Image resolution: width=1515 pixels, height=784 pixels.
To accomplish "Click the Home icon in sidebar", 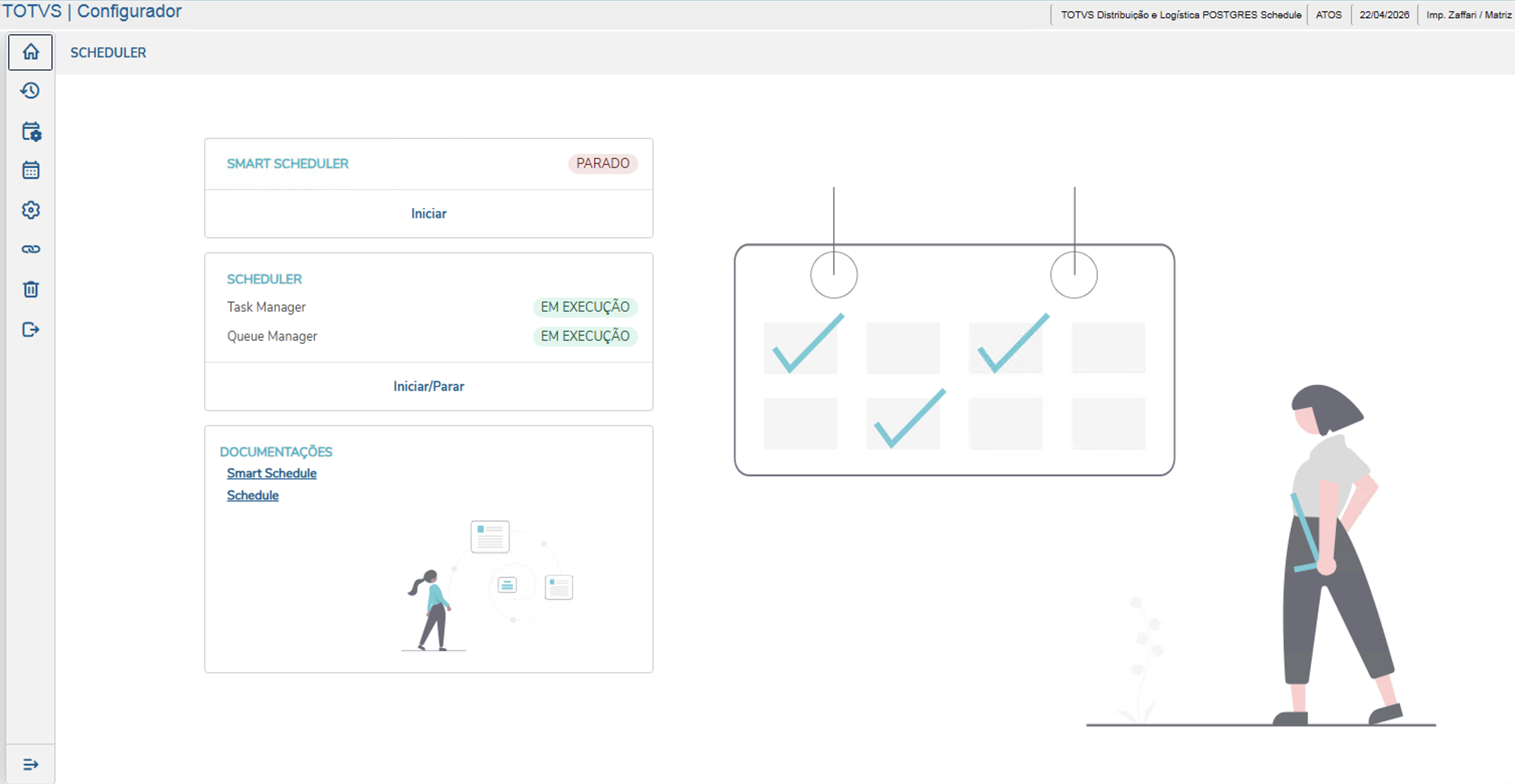I will (x=31, y=52).
